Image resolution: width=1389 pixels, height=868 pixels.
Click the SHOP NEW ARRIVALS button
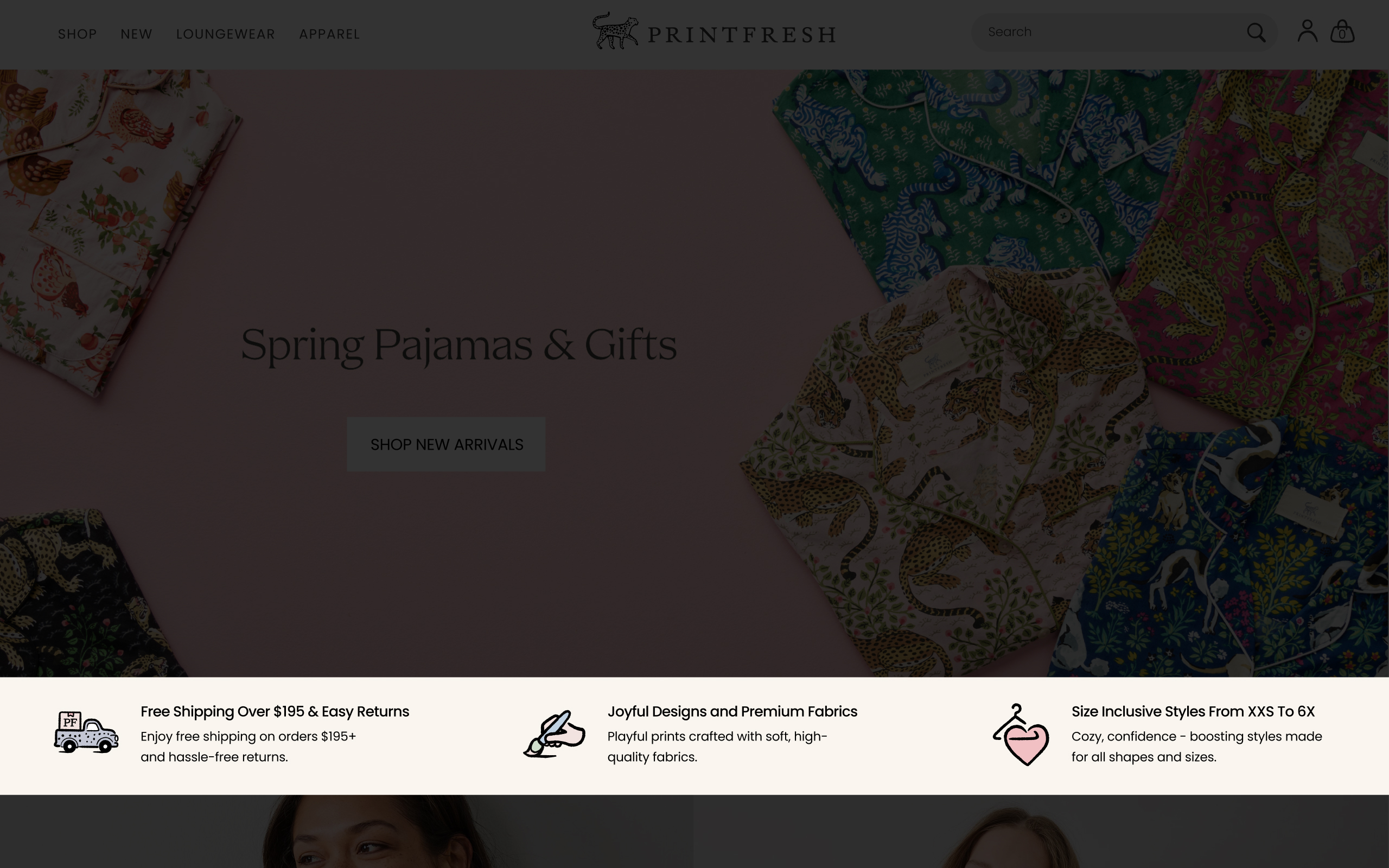coord(446,444)
